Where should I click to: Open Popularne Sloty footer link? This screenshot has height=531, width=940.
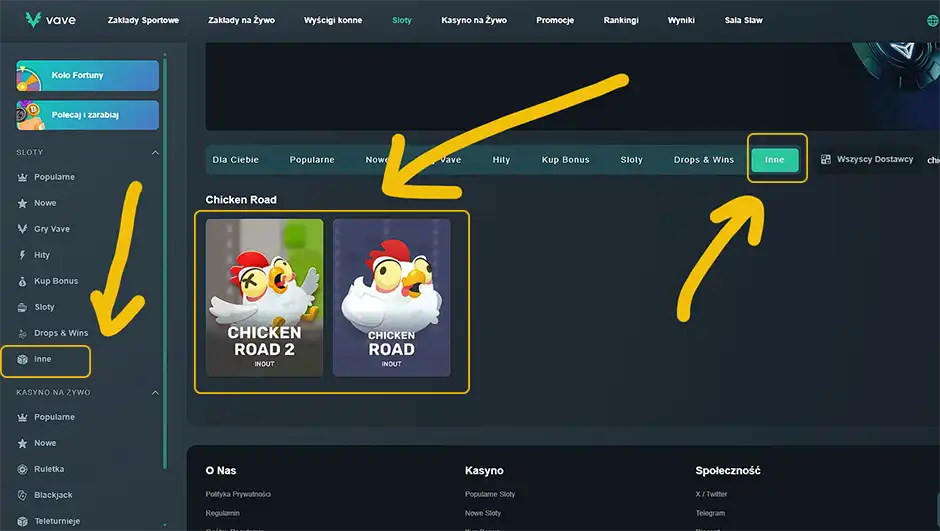490,494
